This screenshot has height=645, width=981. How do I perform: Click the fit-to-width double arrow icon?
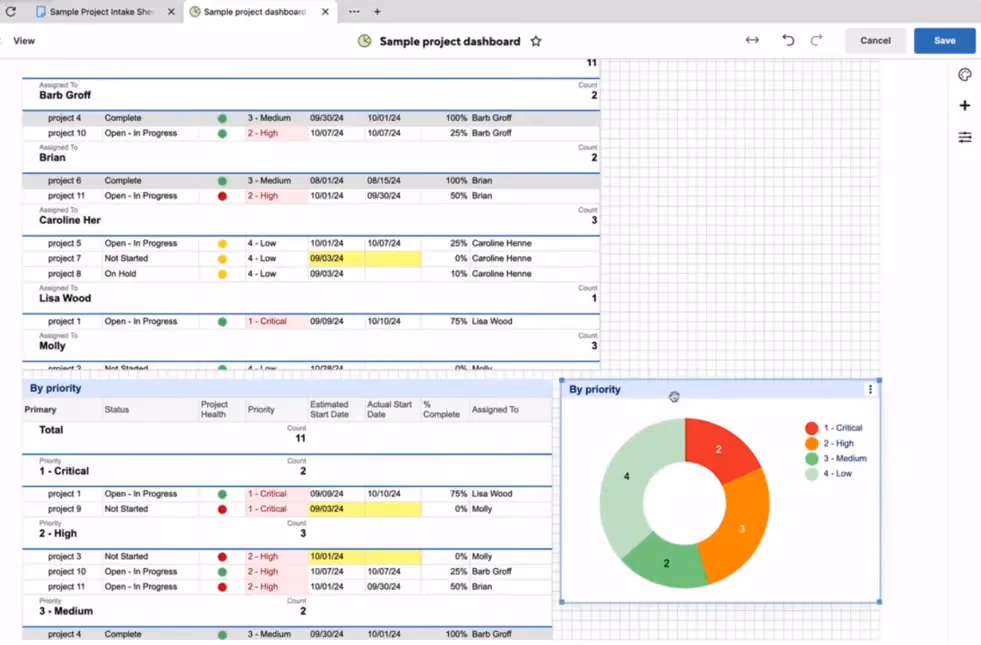[752, 40]
